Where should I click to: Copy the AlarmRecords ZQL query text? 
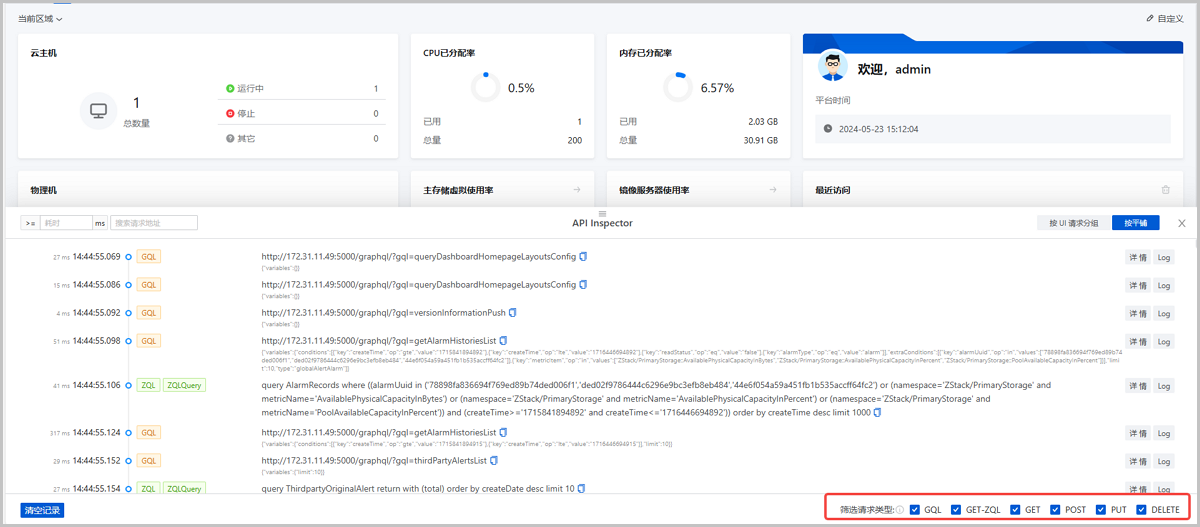point(878,414)
